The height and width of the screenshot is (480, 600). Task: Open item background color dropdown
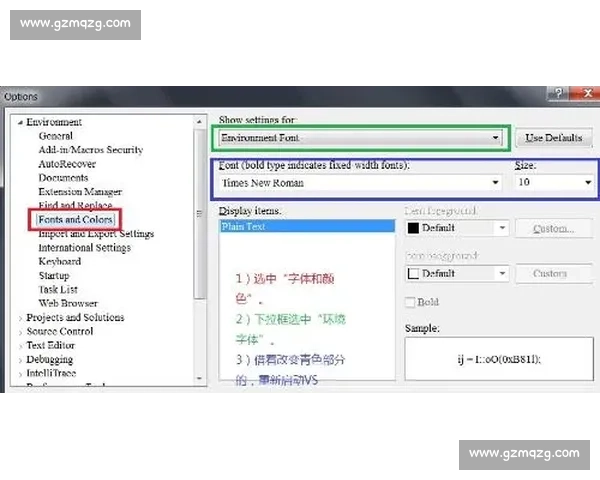457,273
